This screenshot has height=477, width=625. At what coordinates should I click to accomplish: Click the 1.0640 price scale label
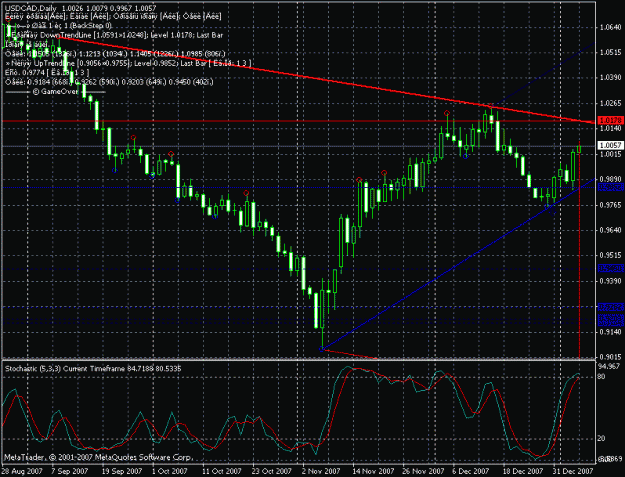click(610, 27)
